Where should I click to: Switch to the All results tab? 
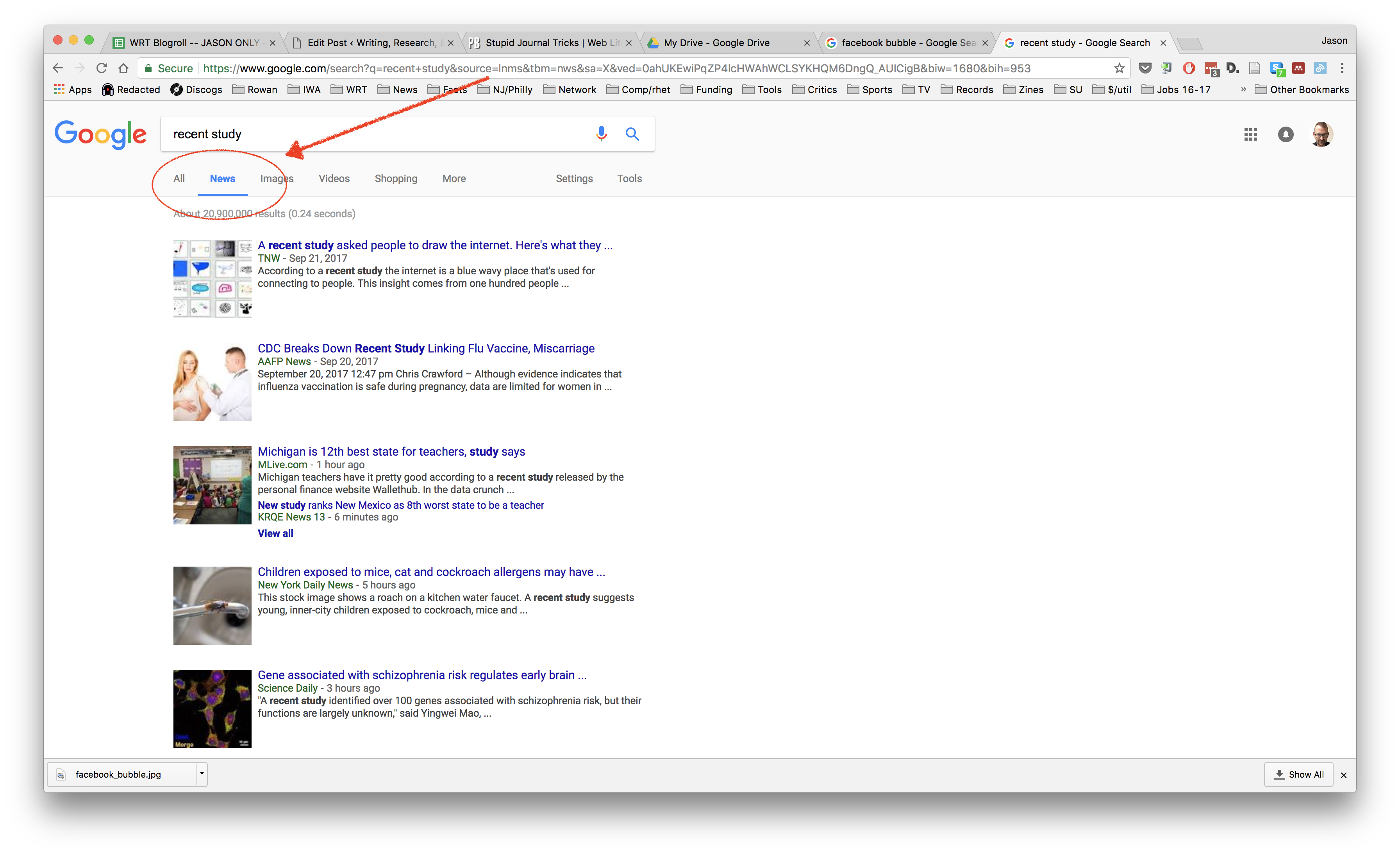[179, 179]
